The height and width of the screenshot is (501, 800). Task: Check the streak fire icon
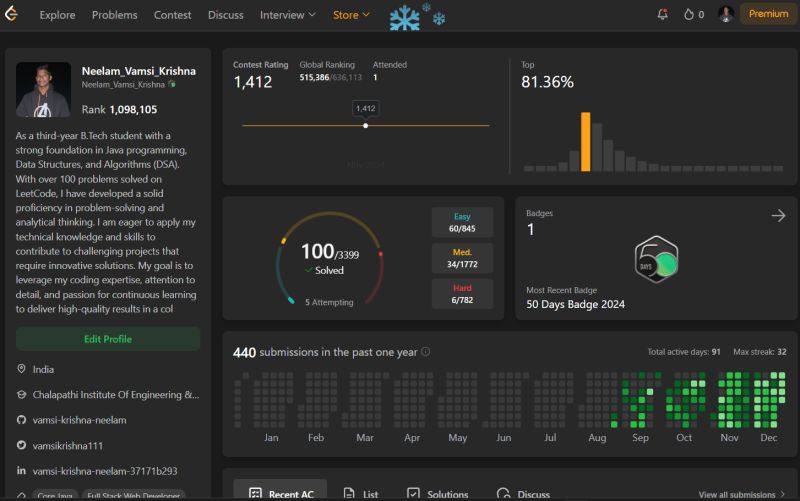click(689, 14)
